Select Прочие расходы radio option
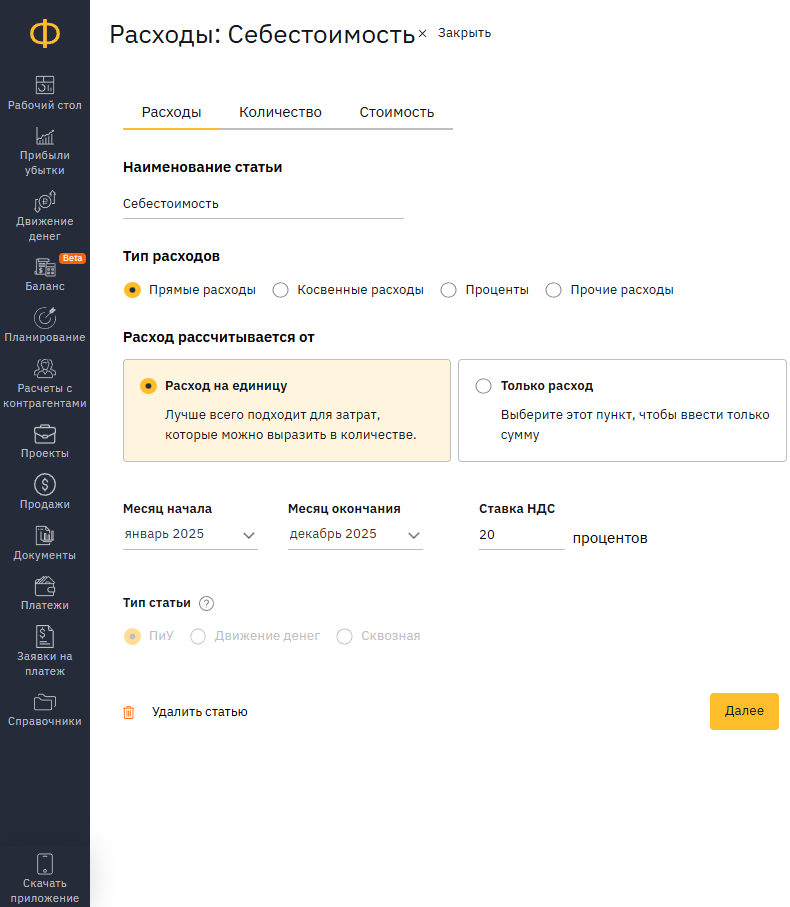The width and height of the screenshot is (790, 907). tap(553, 290)
